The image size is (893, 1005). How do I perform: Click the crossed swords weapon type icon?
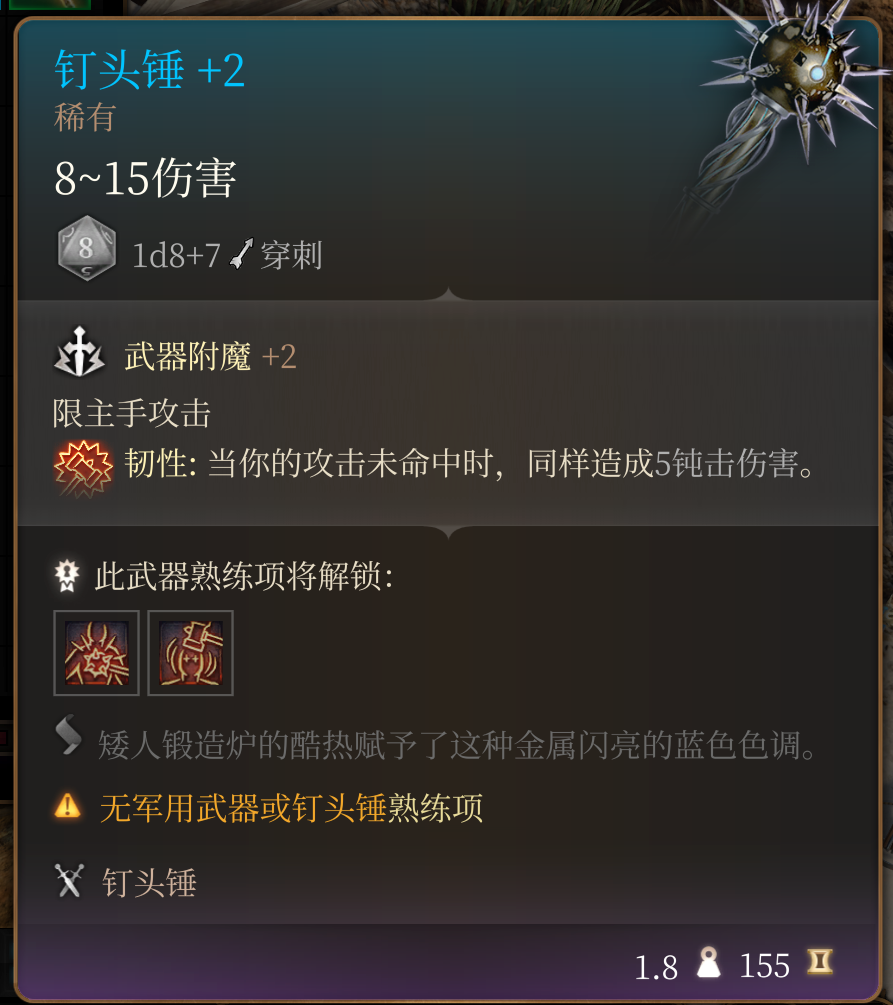coord(69,881)
